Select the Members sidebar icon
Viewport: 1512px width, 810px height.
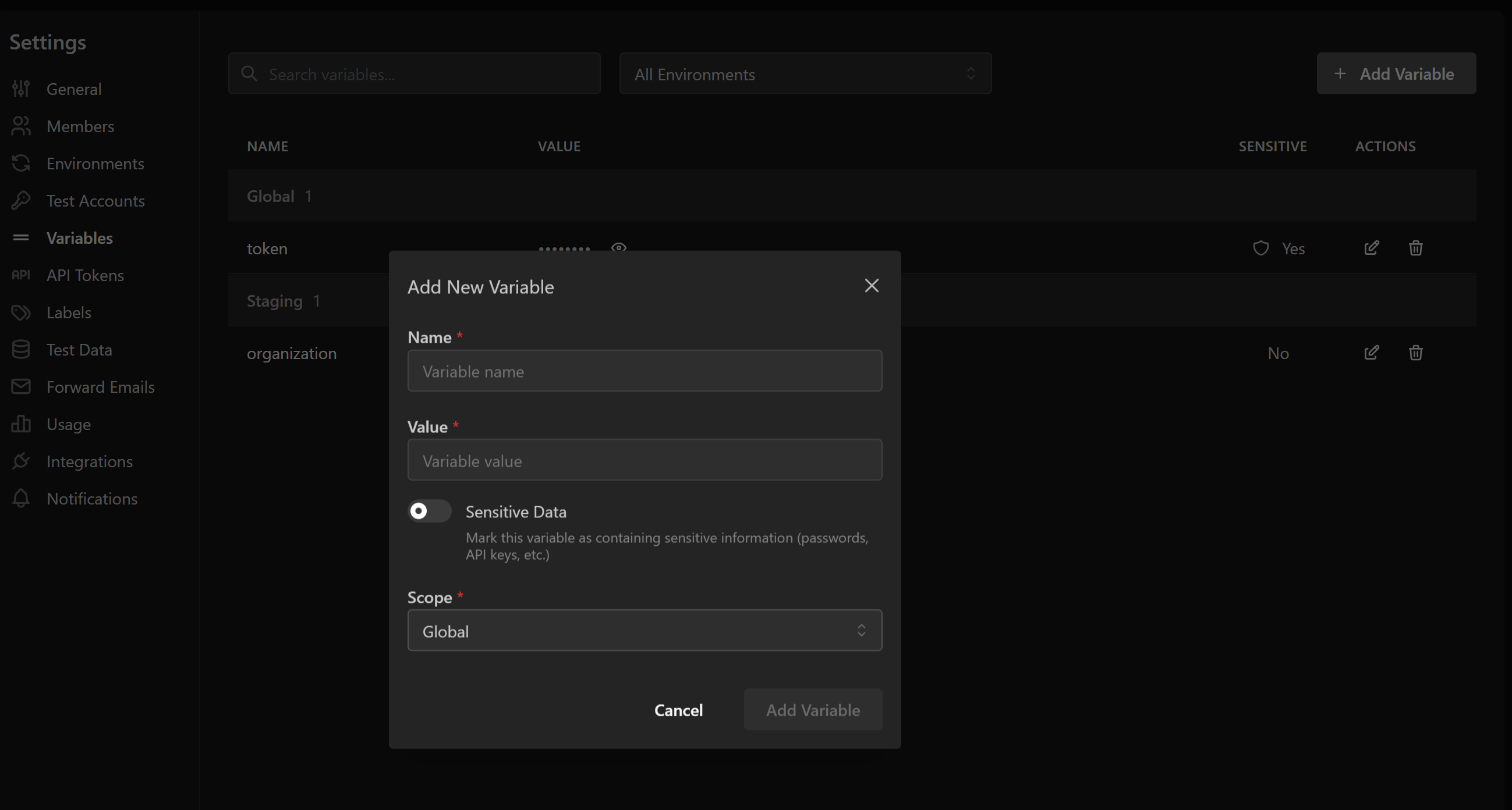(21, 126)
